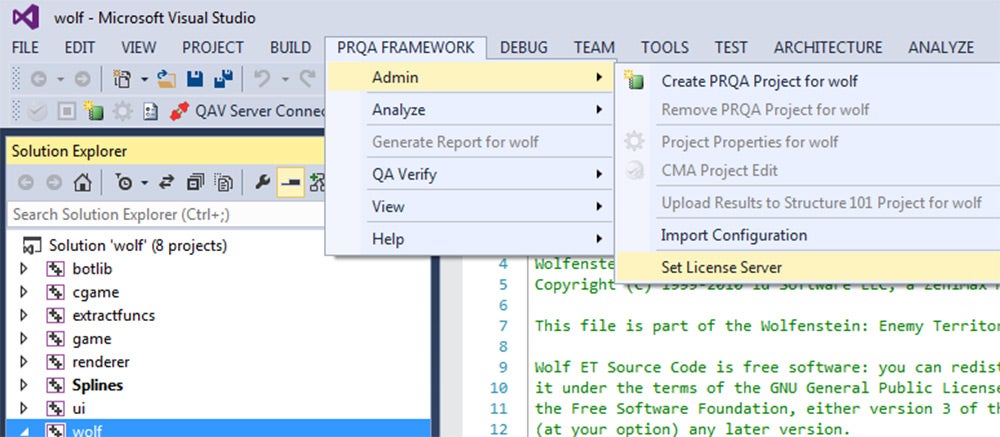1000x437 pixels.
Task: Select the game project in tree
Action: coord(92,339)
